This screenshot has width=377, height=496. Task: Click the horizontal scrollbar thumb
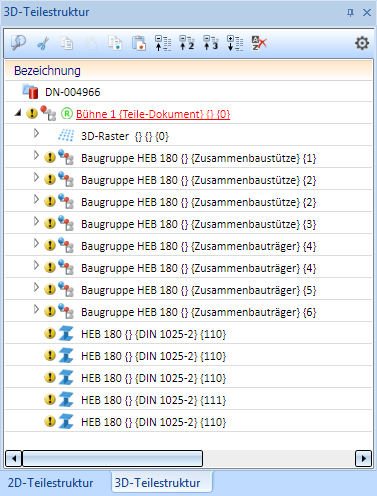pos(112,459)
